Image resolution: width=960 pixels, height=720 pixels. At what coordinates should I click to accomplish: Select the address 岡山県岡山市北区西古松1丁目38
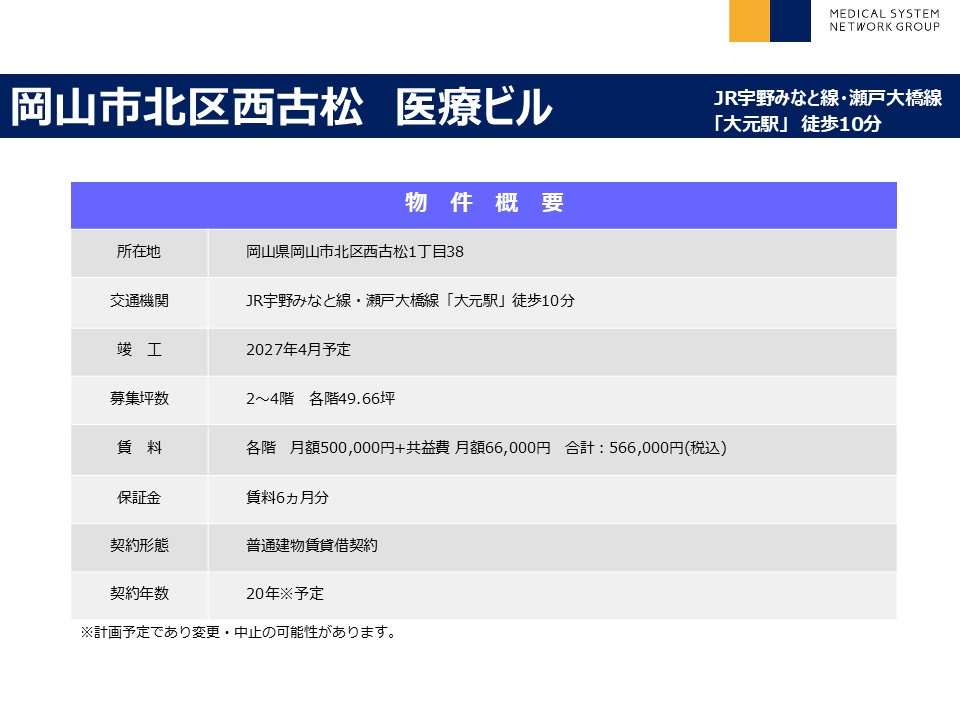tap(354, 252)
